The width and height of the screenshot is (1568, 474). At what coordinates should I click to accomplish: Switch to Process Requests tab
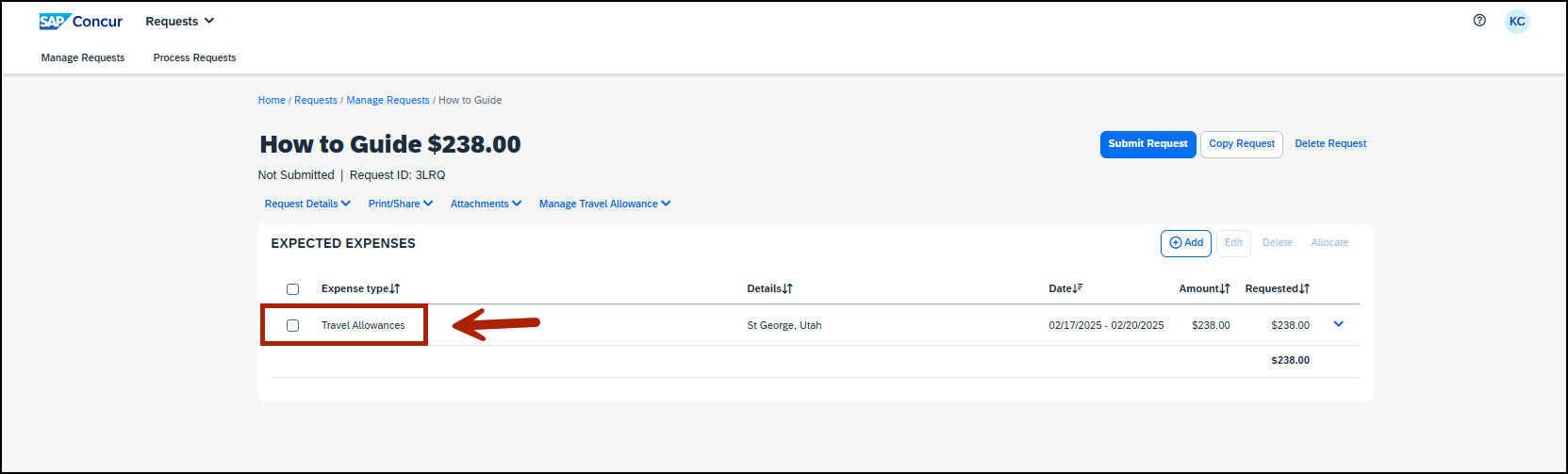[x=195, y=57]
